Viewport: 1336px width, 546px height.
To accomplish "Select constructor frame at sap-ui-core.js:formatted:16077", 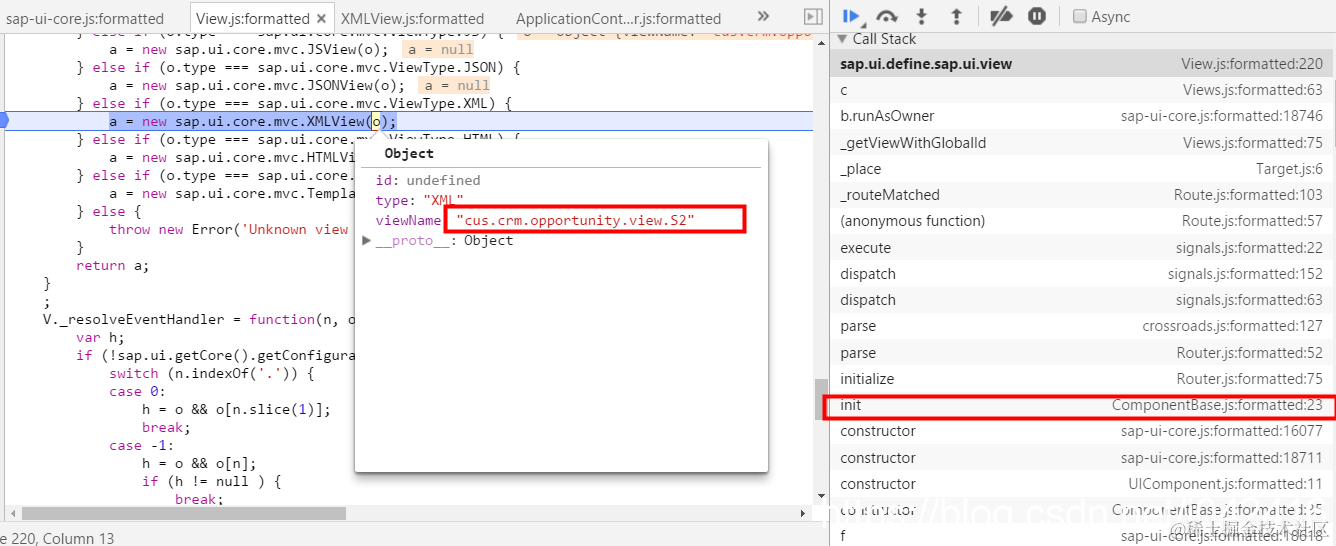I will tap(1083, 431).
